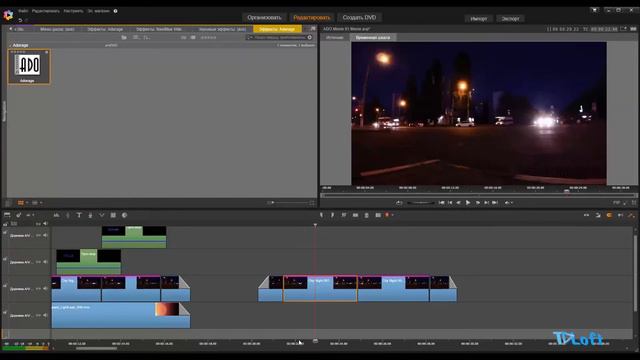
Task: Click the library search field
Action: click(279, 38)
